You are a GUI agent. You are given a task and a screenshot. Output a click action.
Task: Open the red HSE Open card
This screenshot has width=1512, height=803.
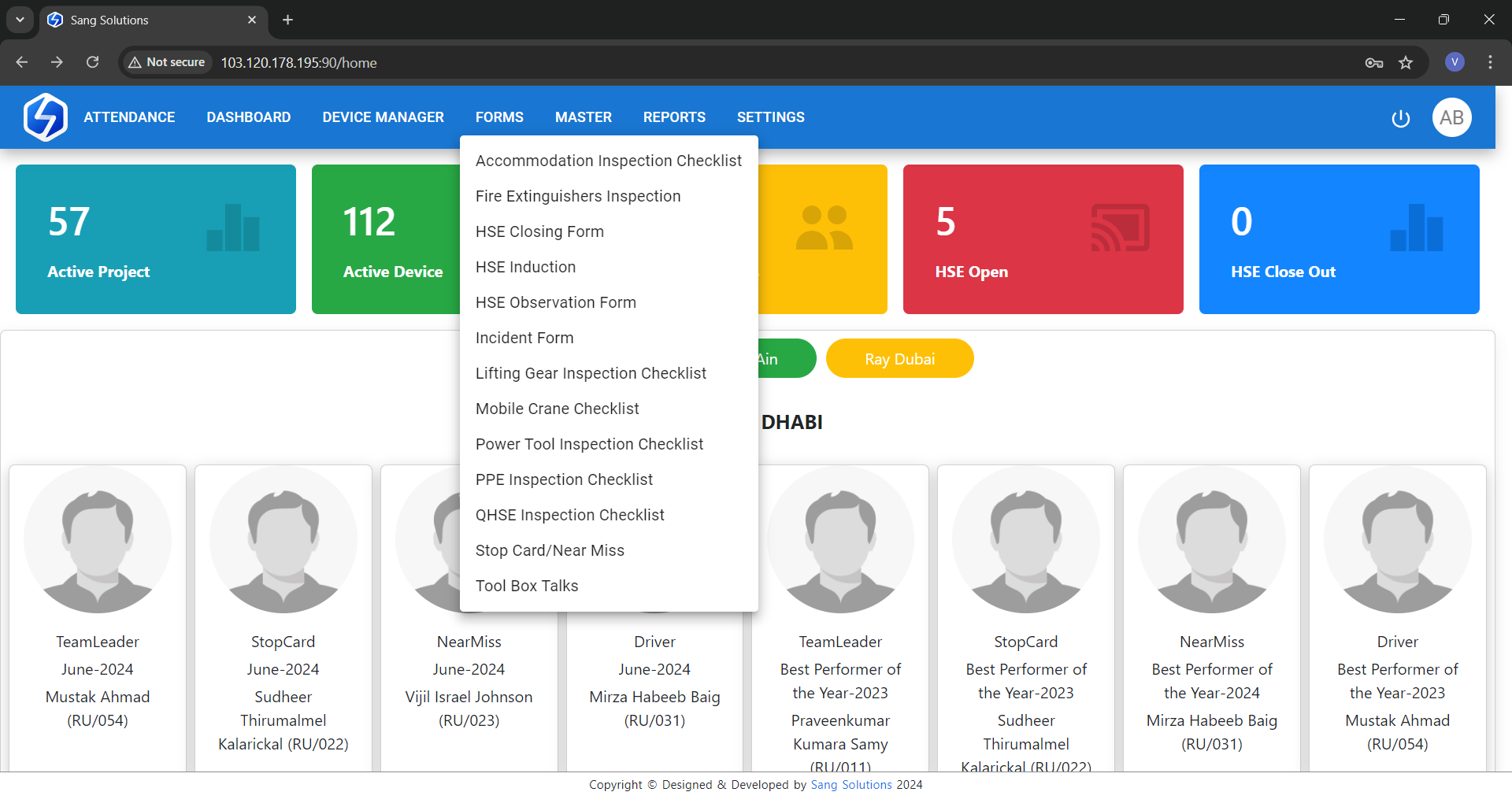(1043, 239)
